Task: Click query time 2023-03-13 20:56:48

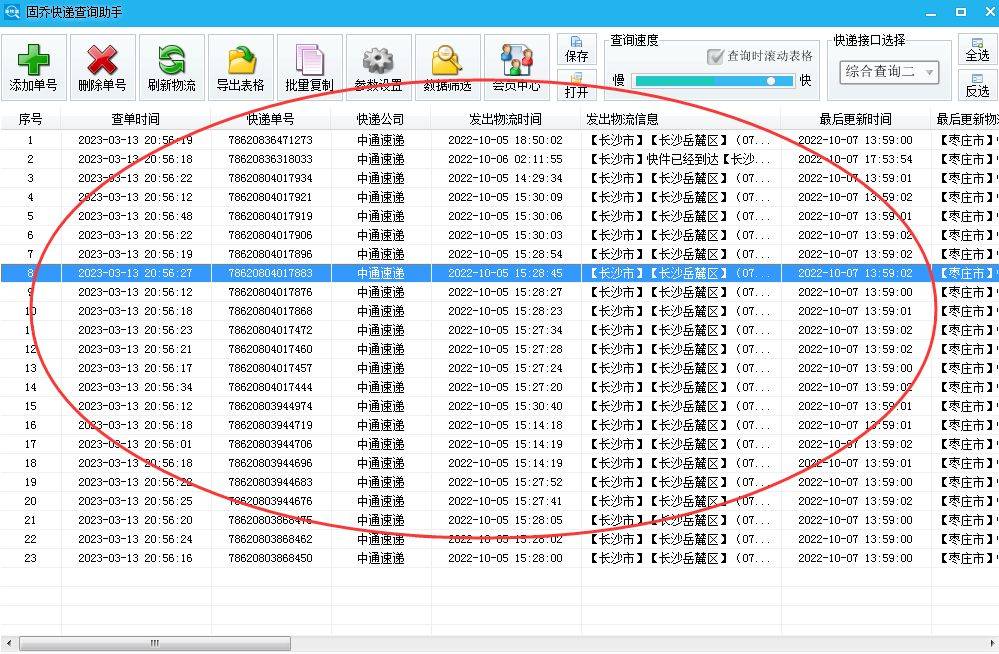Action: tap(135, 216)
